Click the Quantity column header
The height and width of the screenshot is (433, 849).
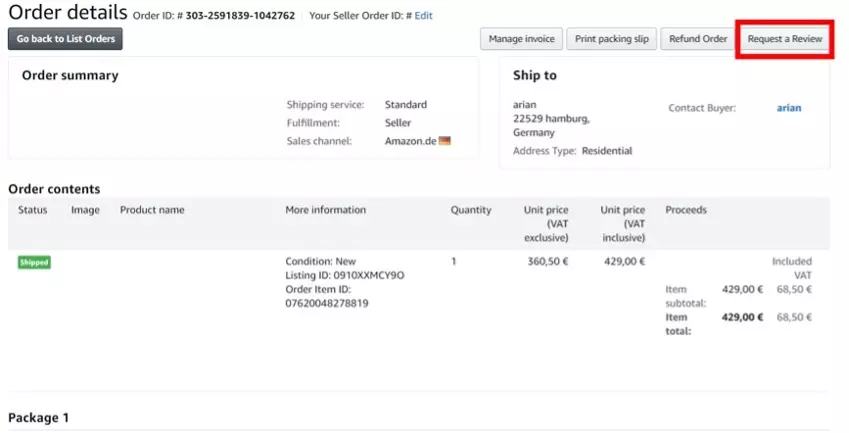pyautogui.click(x=471, y=210)
